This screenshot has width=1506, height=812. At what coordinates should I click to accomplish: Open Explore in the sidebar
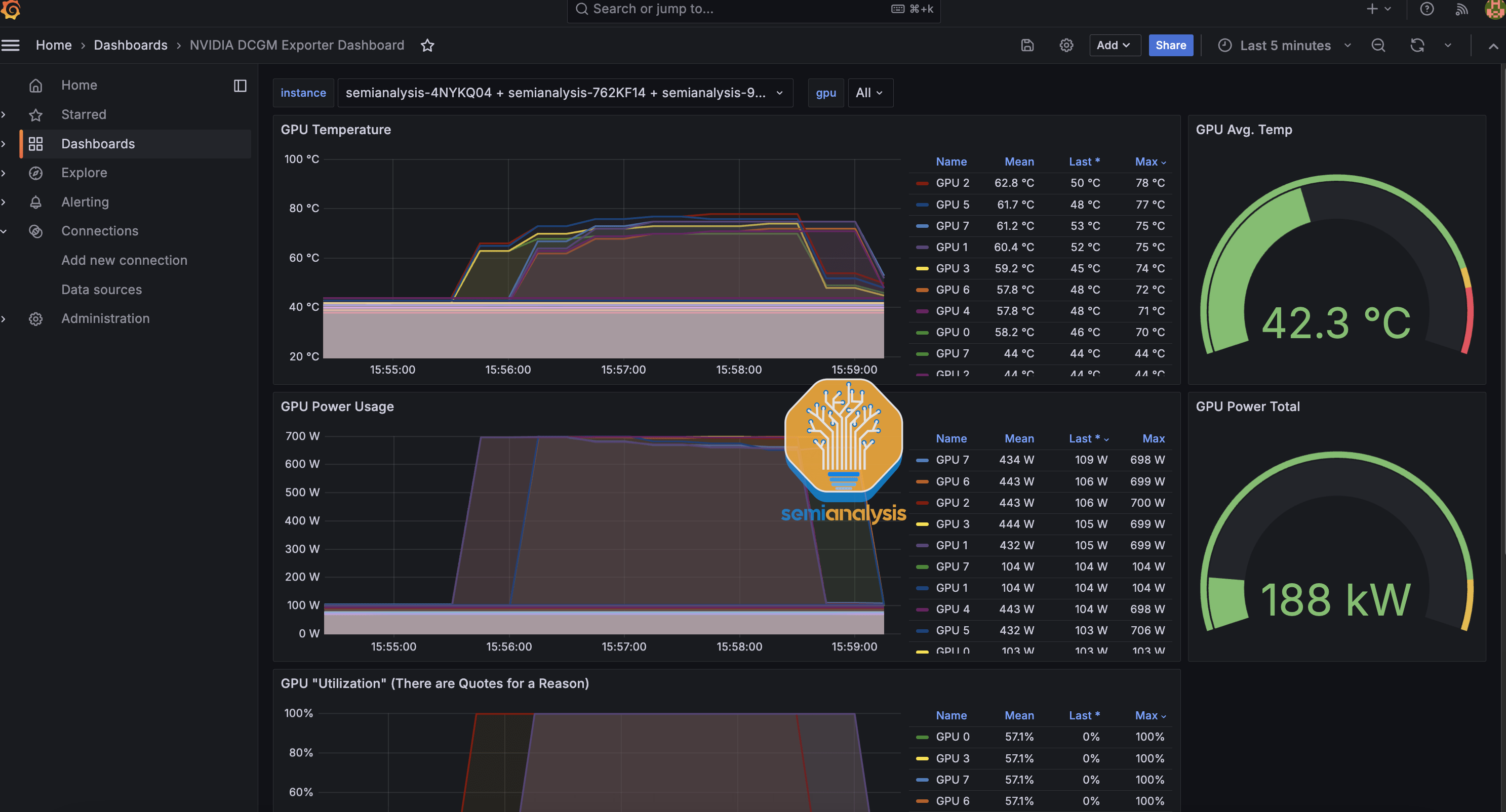(84, 173)
